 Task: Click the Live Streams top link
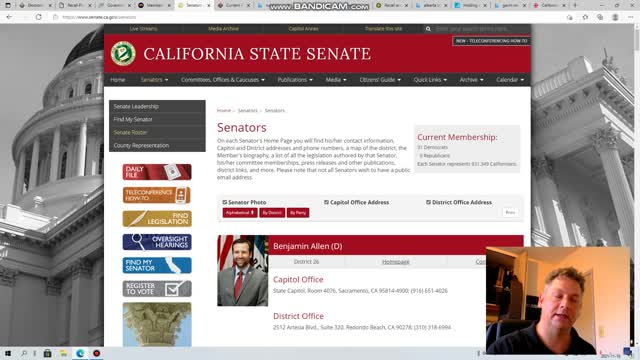(143, 29)
